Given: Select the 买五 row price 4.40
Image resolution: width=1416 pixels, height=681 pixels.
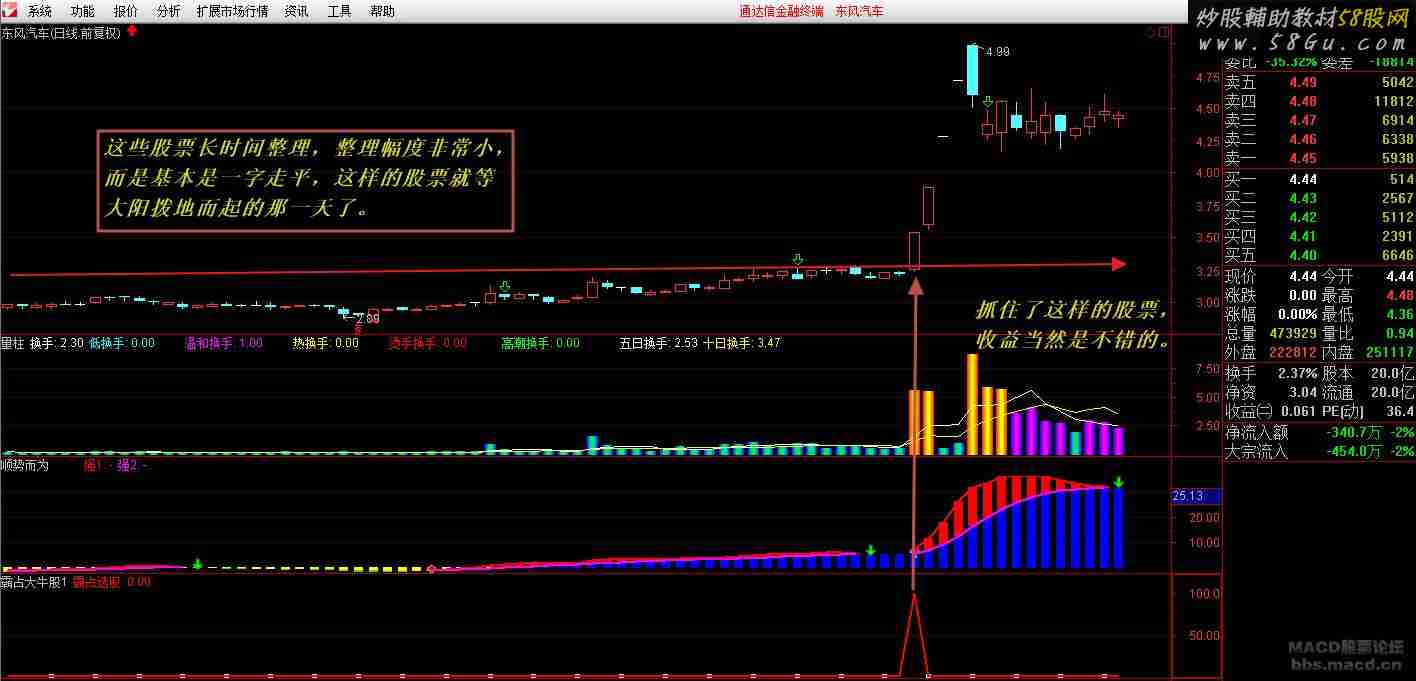Looking at the screenshot, I should click(1302, 255).
